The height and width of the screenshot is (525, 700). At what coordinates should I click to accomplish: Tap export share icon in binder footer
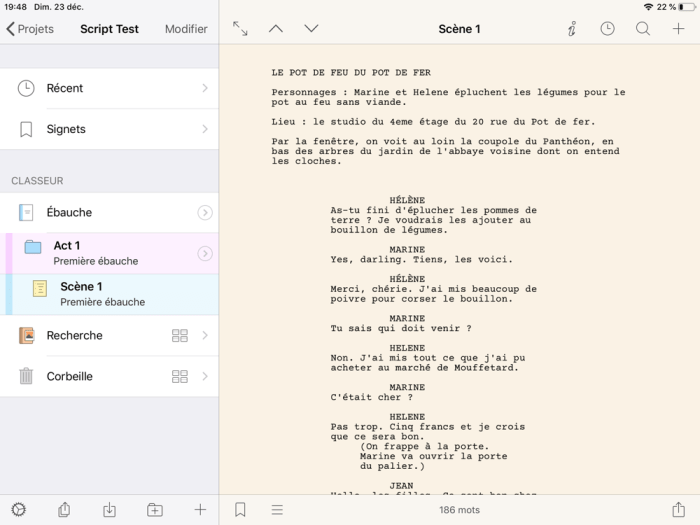pos(64,509)
